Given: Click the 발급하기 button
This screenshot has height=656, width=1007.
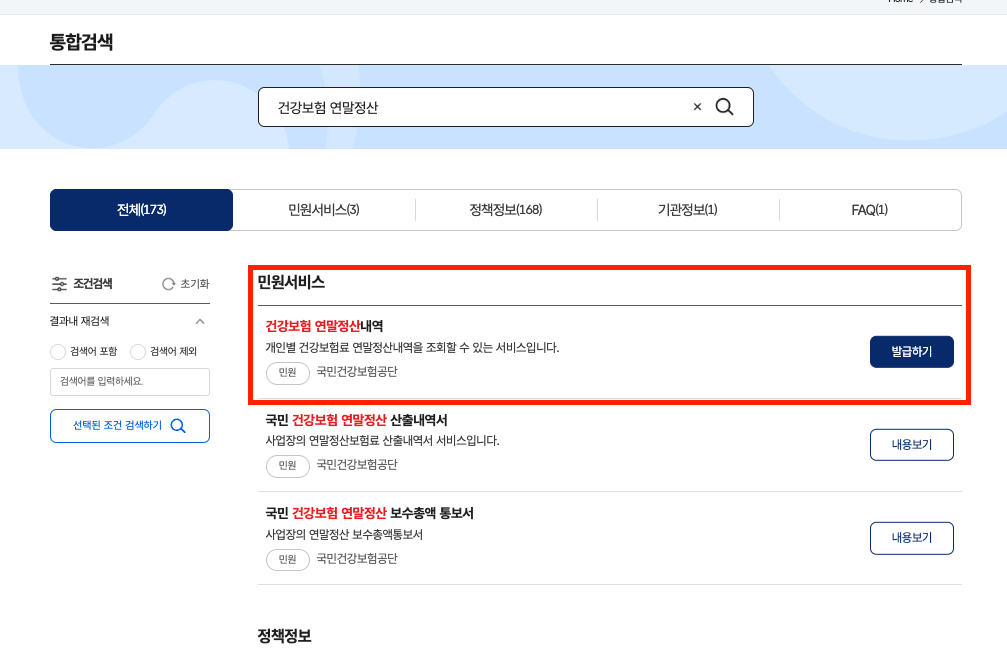Looking at the screenshot, I should [x=911, y=351].
